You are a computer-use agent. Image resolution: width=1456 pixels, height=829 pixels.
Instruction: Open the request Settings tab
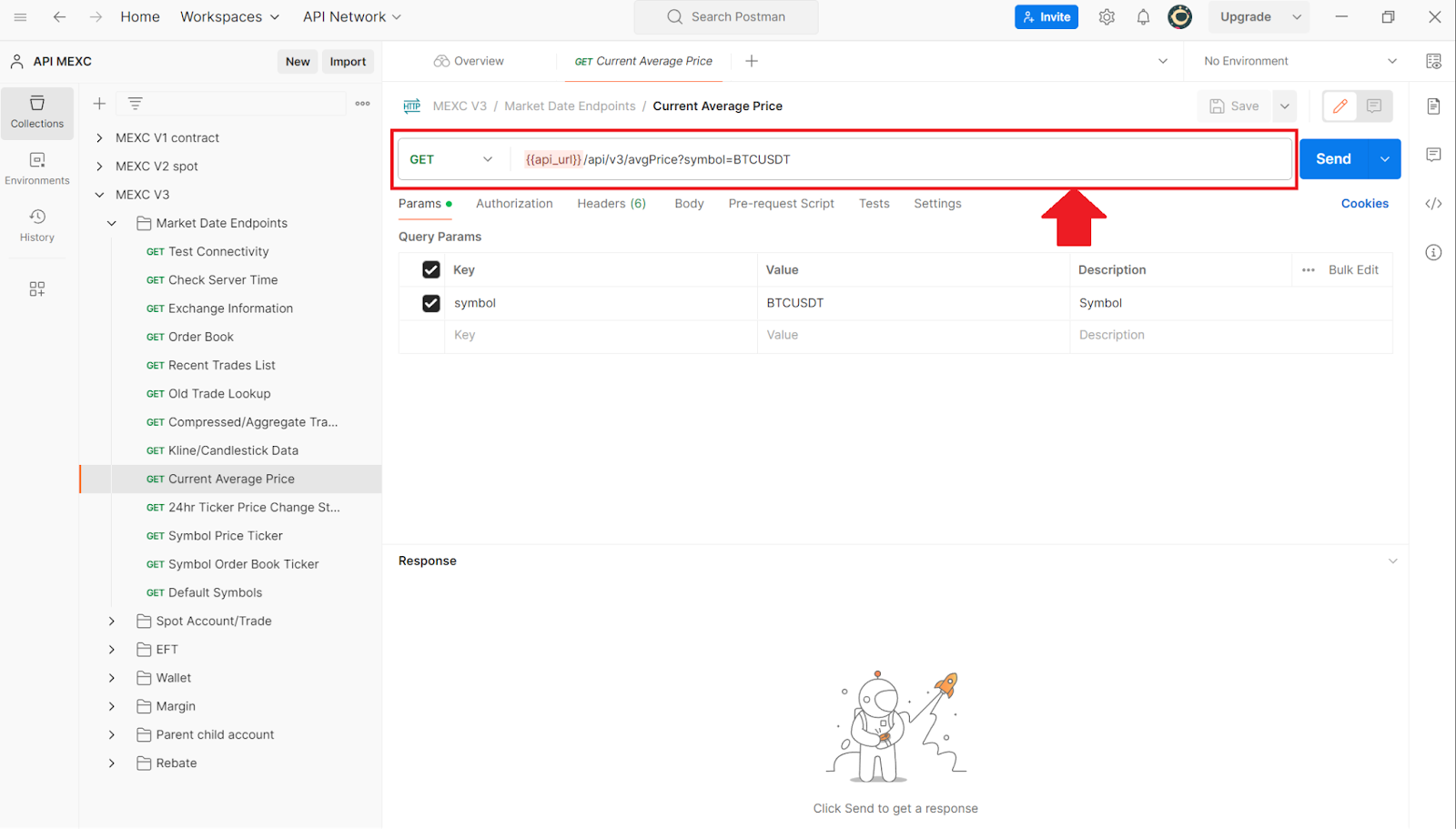click(x=937, y=204)
